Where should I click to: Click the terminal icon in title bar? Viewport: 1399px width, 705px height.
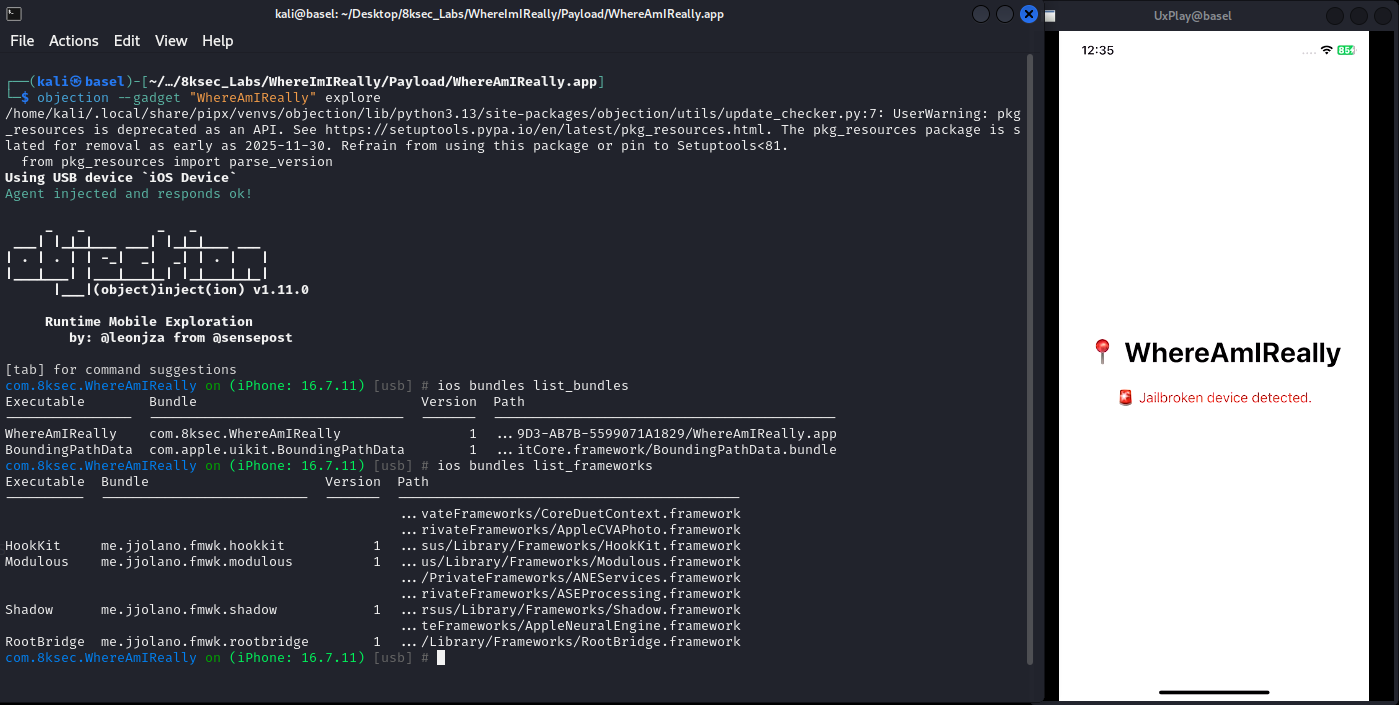tap(12, 14)
